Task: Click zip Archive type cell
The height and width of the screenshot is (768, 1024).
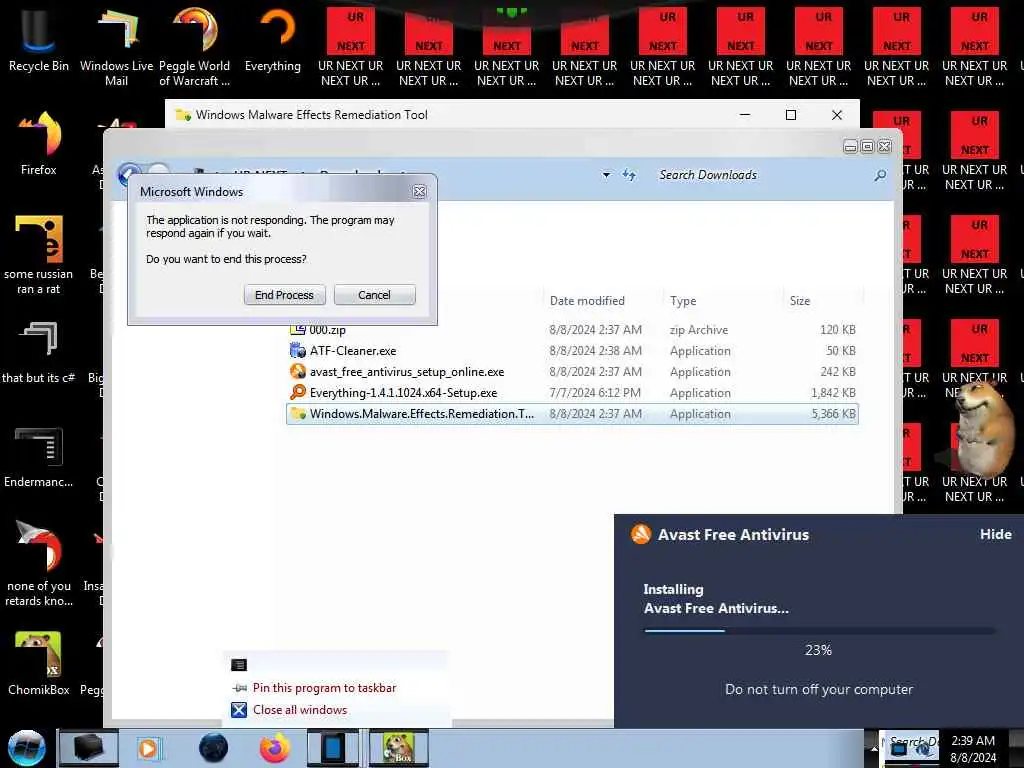Action: tap(699, 330)
